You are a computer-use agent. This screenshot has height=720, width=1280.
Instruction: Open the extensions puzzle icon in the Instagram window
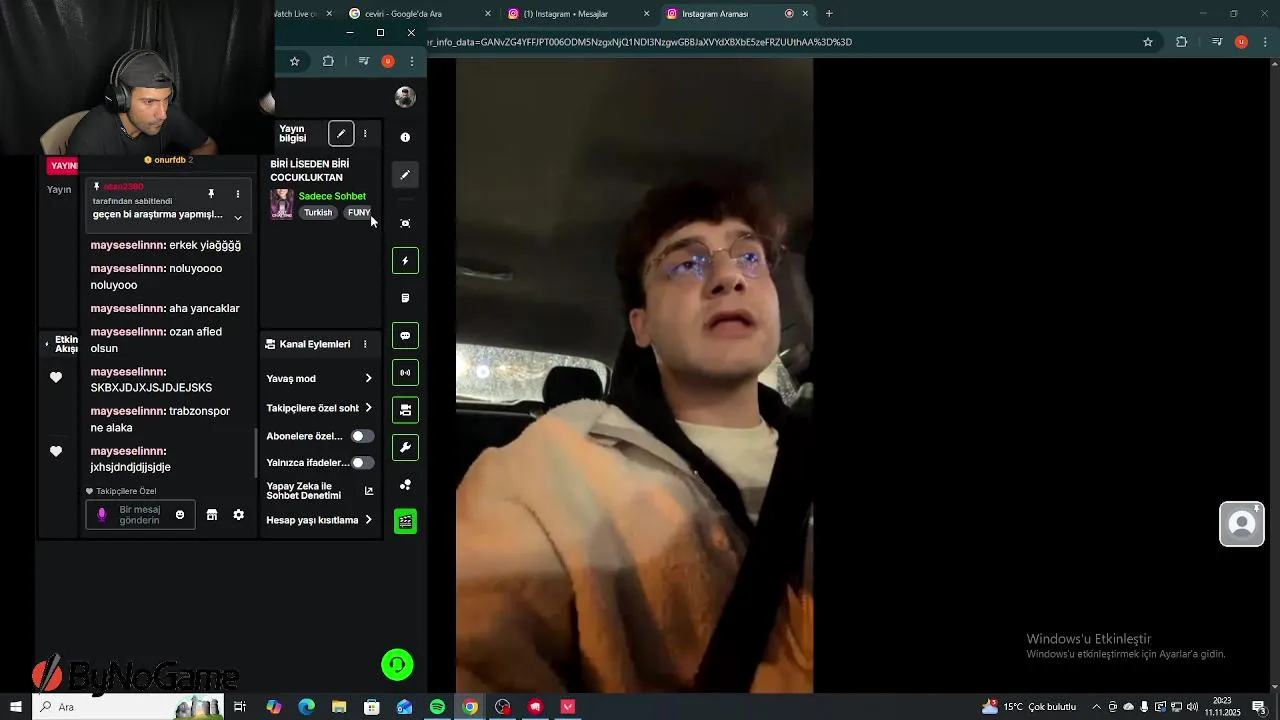[1182, 42]
